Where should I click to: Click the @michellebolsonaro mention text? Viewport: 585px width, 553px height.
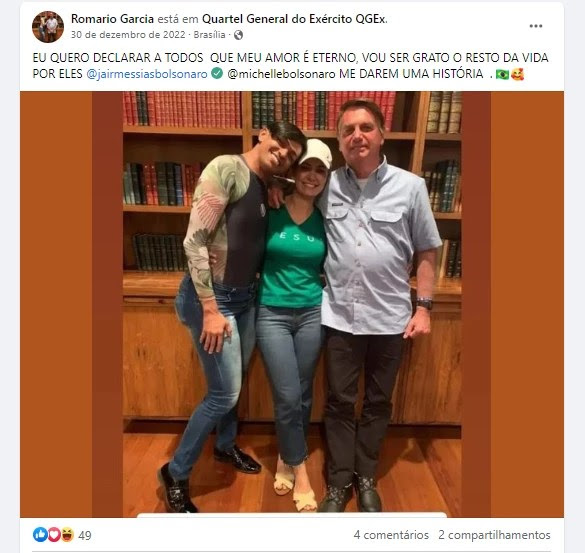281,74
